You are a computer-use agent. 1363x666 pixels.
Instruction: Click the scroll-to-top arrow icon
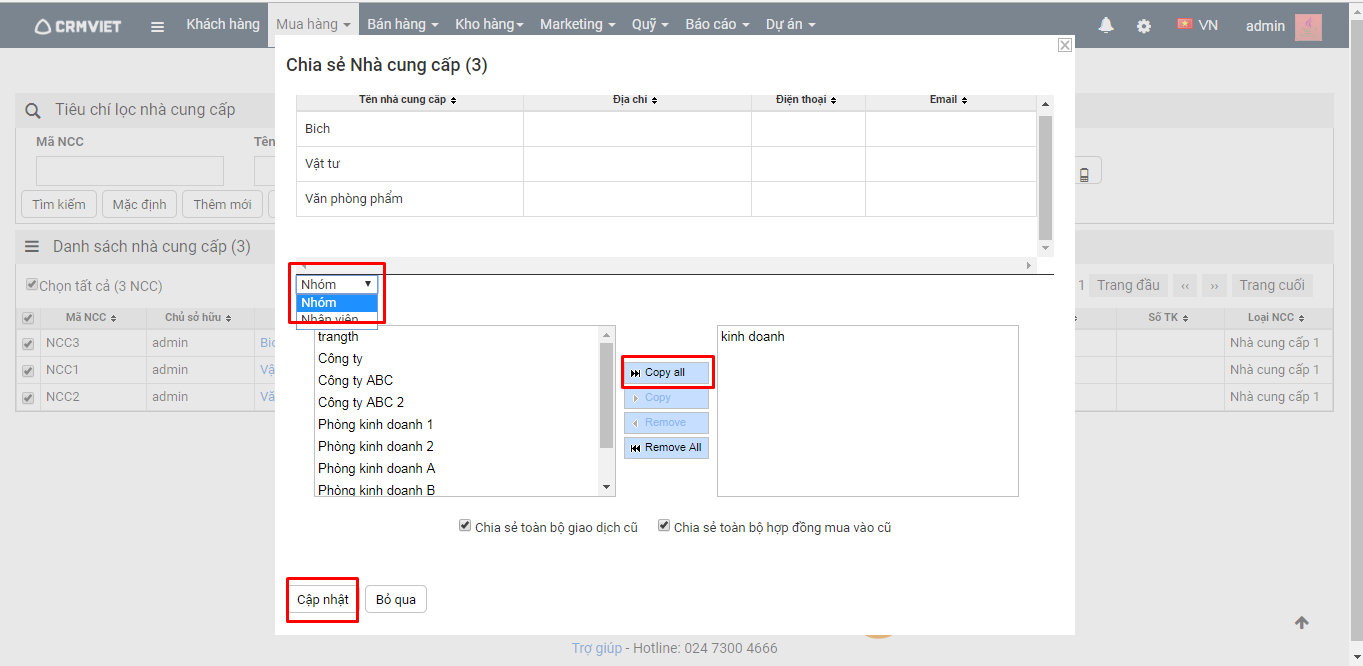1301,623
